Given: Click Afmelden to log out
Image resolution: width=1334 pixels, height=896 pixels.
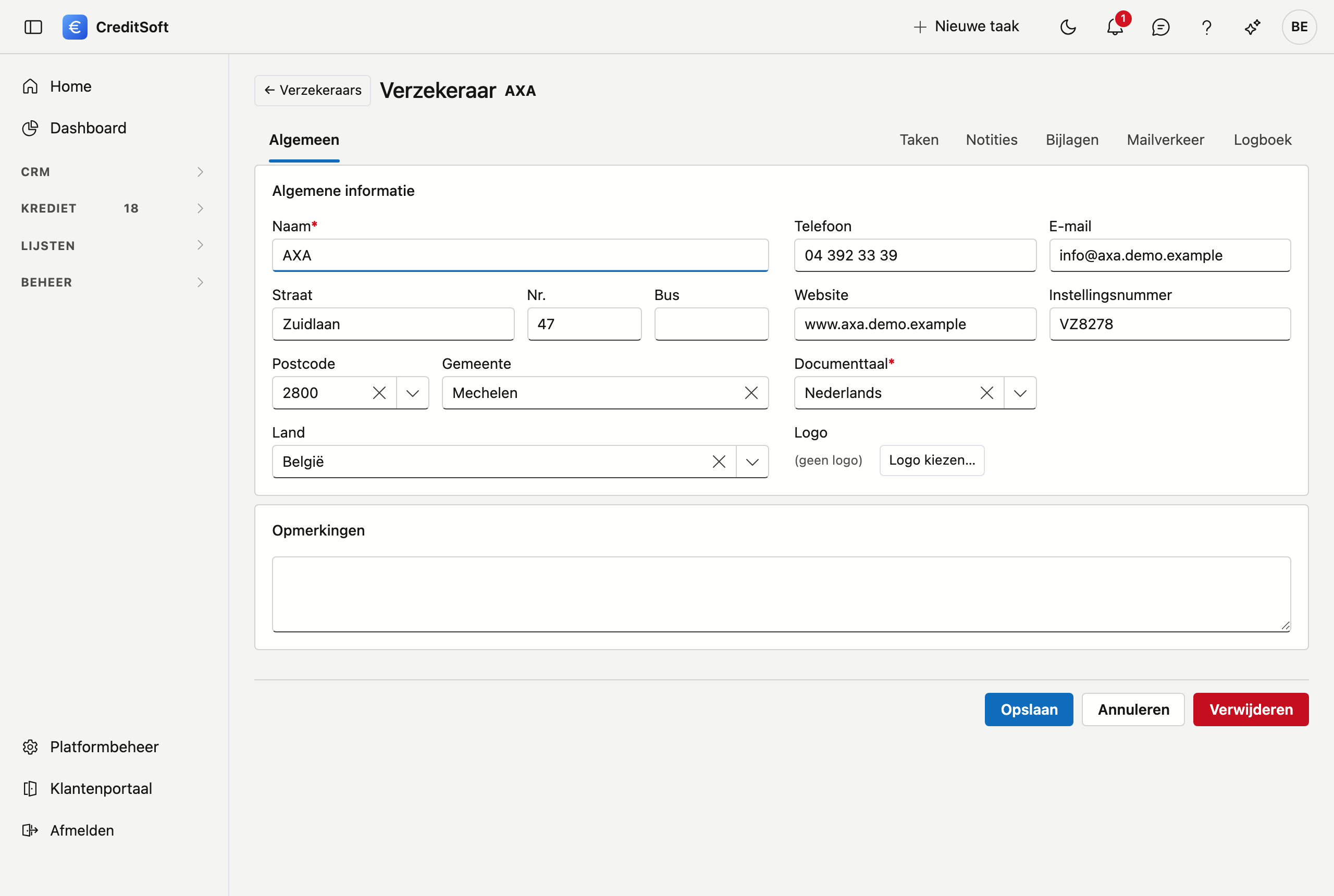Looking at the screenshot, I should [68, 830].
